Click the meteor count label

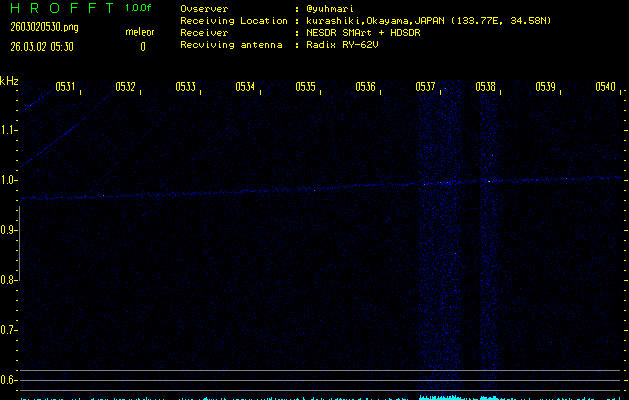pos(139,32)
